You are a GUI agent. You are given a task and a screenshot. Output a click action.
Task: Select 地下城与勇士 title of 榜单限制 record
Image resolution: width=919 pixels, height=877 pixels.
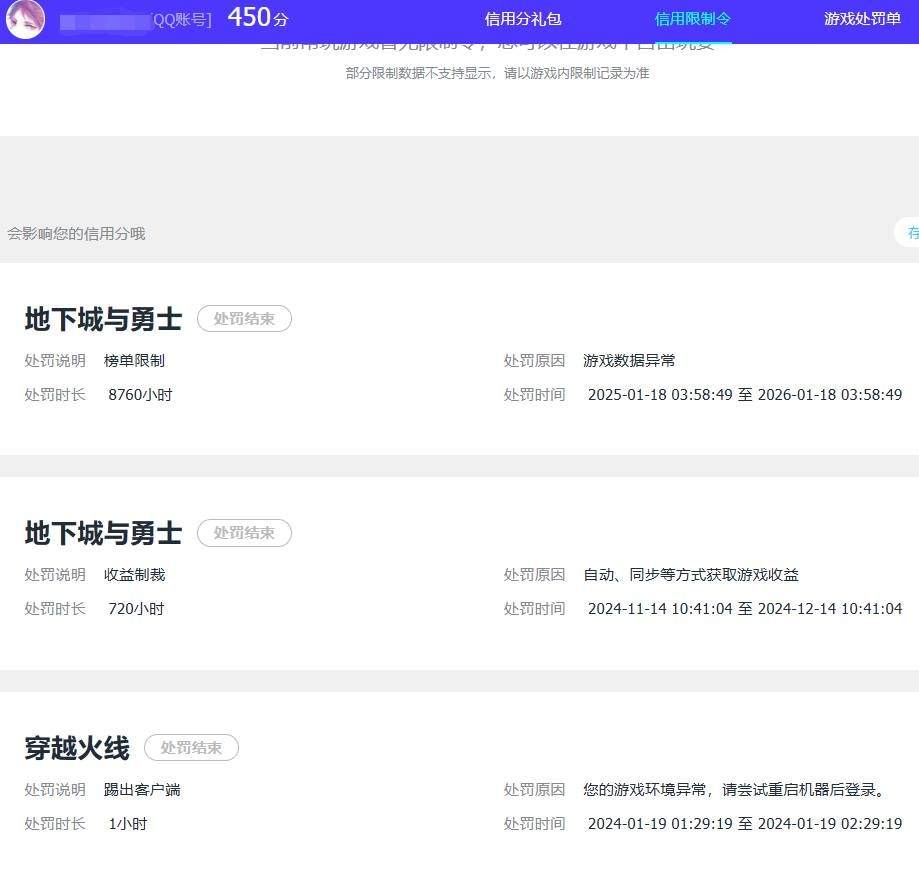pyautogui.click(x=103, y=319)
